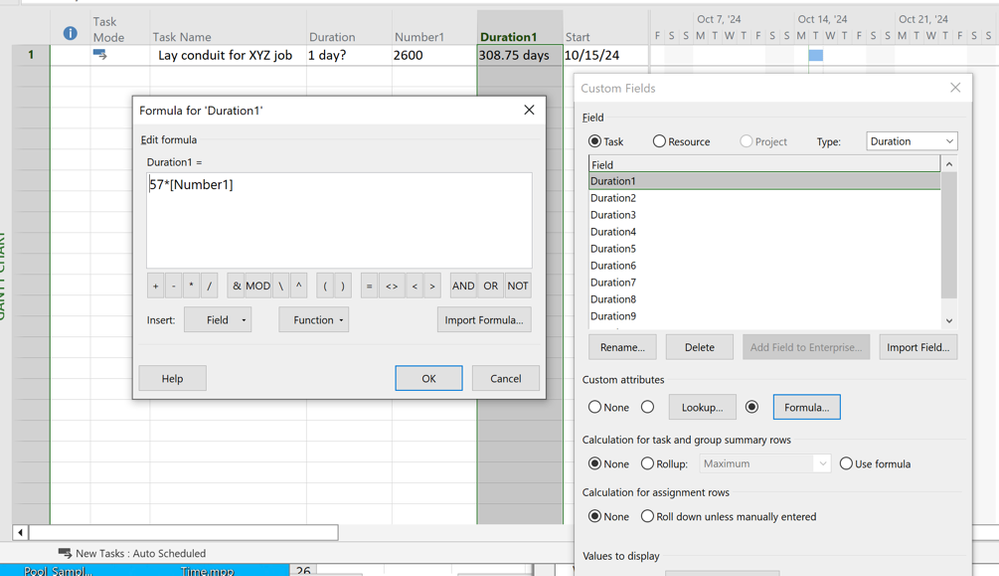Viewport: 999px width, 576px height.
Task: Insert the NOT logical operator
Action: [x=517, y=286]
